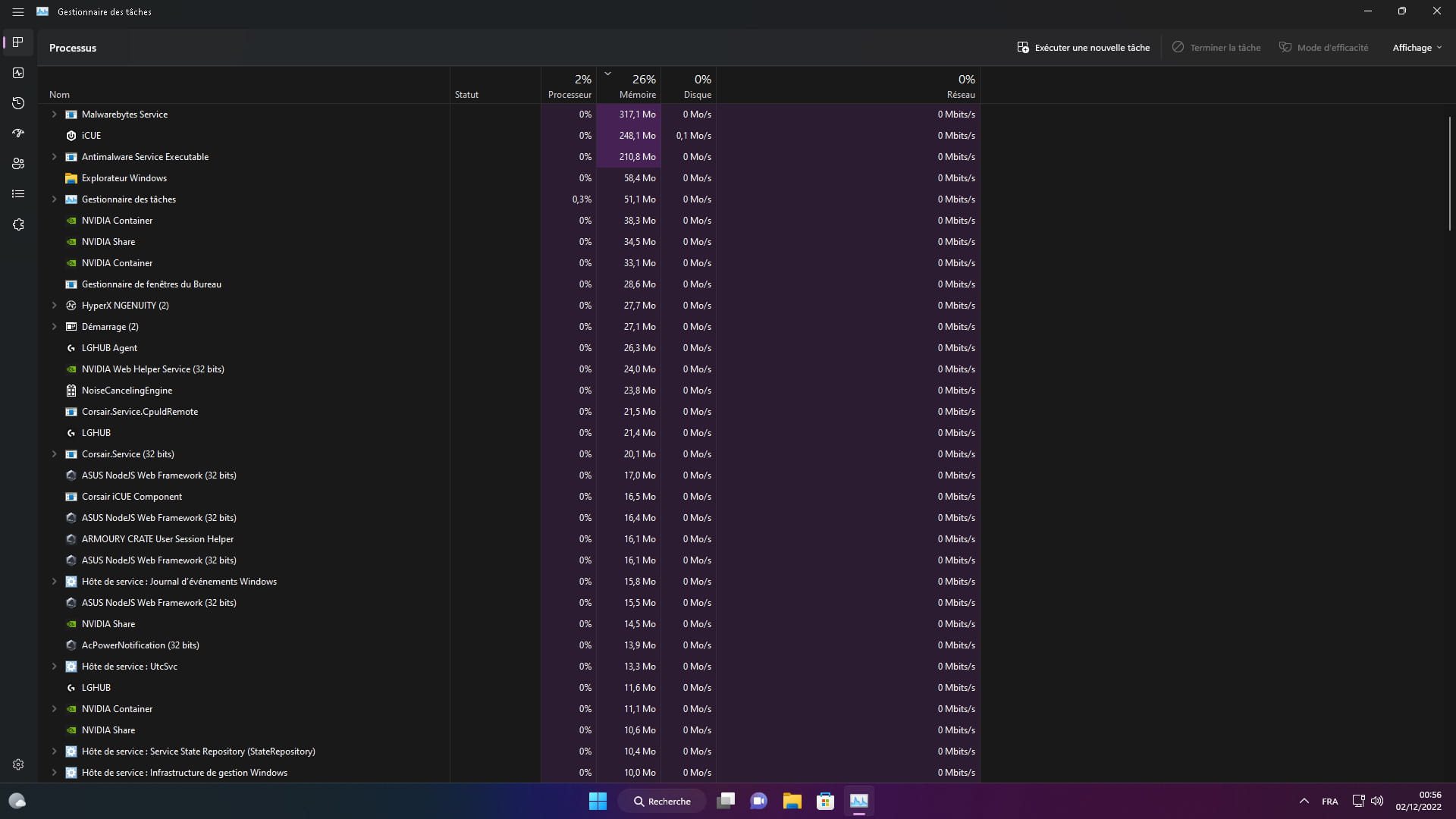The height and width of the screenshot is (819, 1456).
Task: Expand Antimalware Service Executable row
Action: (54, 157)
